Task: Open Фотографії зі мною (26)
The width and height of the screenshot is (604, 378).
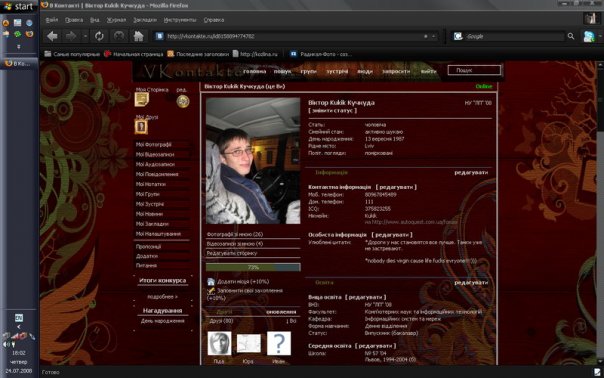Action: pos(235,234)
